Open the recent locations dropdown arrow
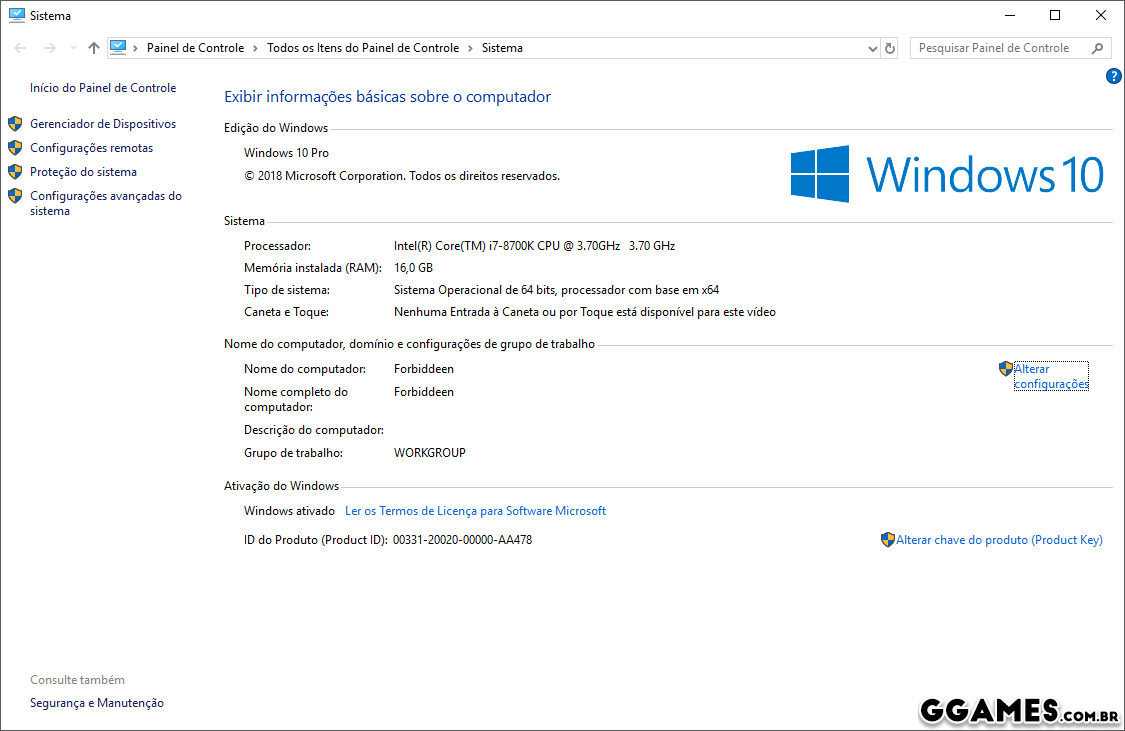1125x731 pixels. [x=73, y=48]
